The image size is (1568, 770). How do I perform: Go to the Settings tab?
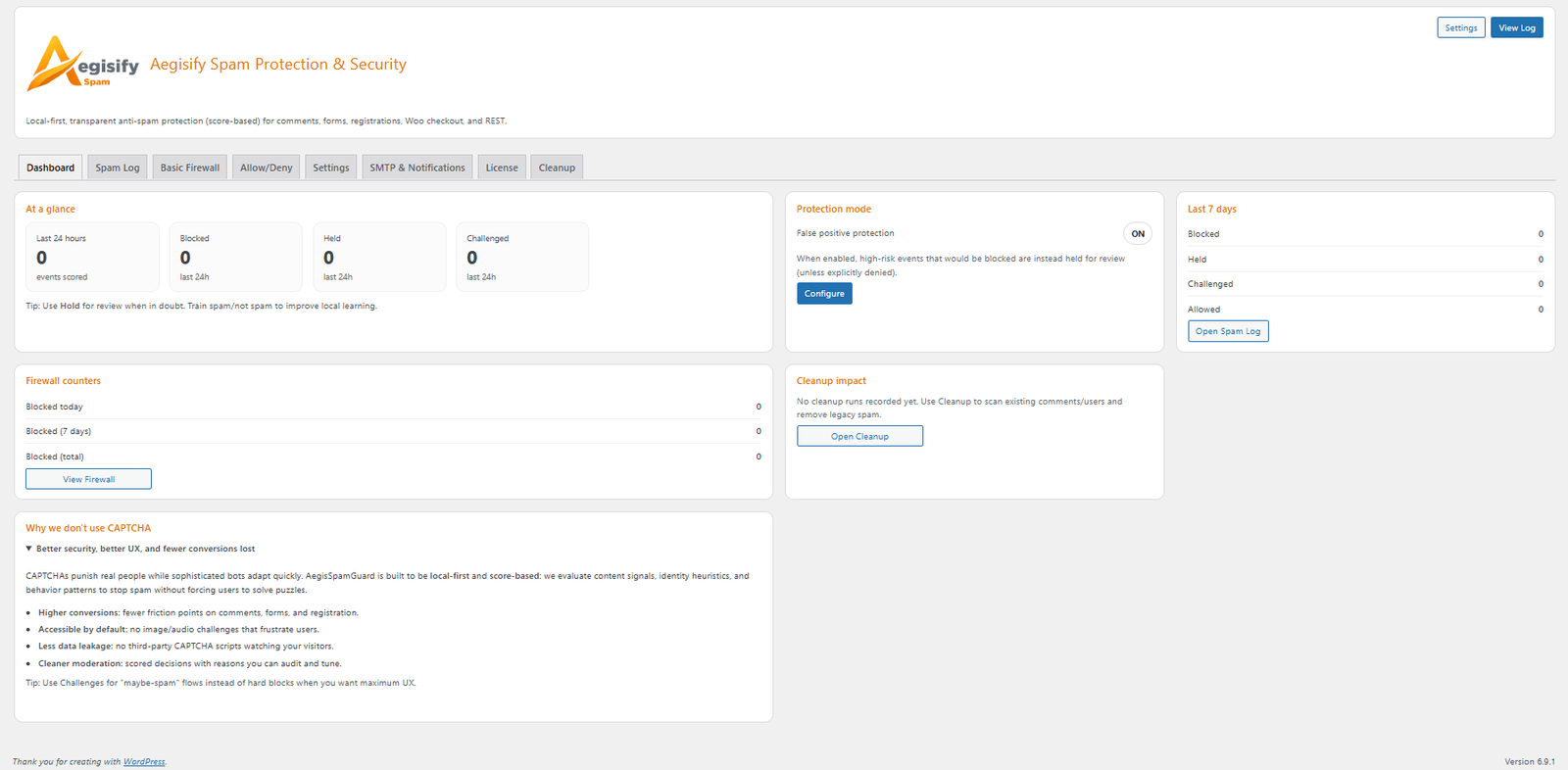(x=331, y=168)
